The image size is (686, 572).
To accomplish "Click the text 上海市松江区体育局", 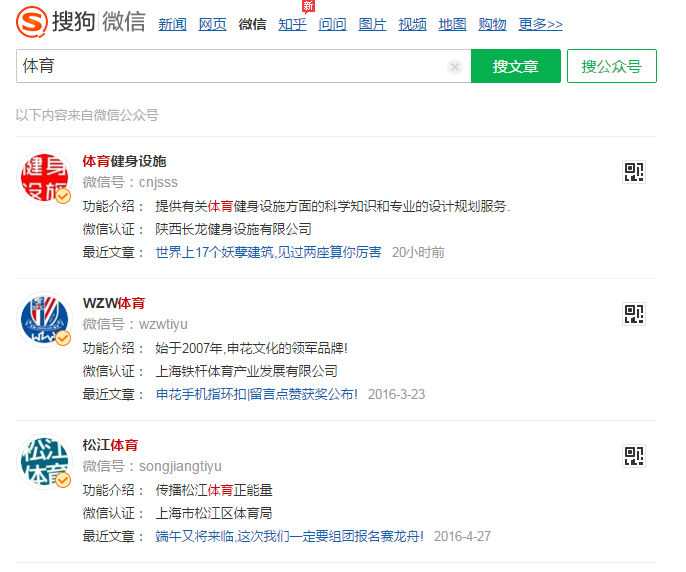I will click(214, 513).
